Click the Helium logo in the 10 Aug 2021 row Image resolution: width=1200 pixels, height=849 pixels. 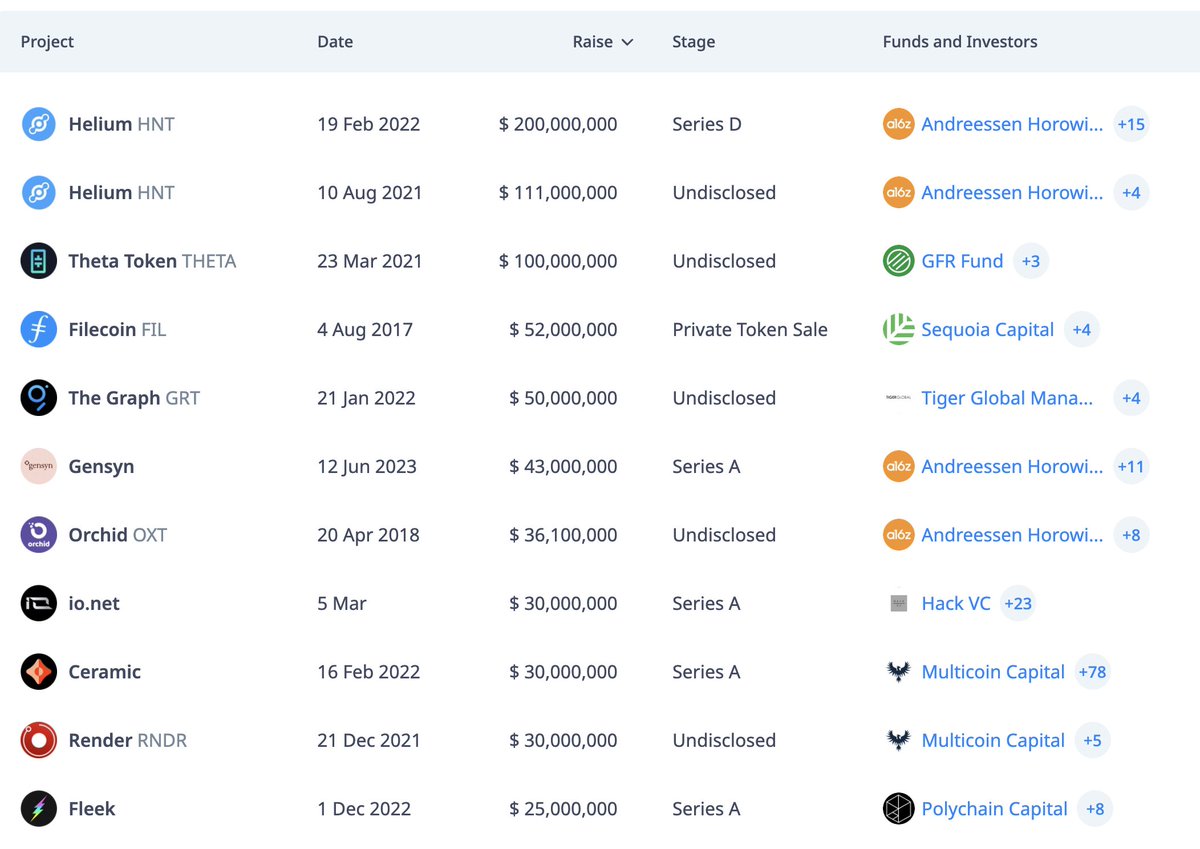39,193
